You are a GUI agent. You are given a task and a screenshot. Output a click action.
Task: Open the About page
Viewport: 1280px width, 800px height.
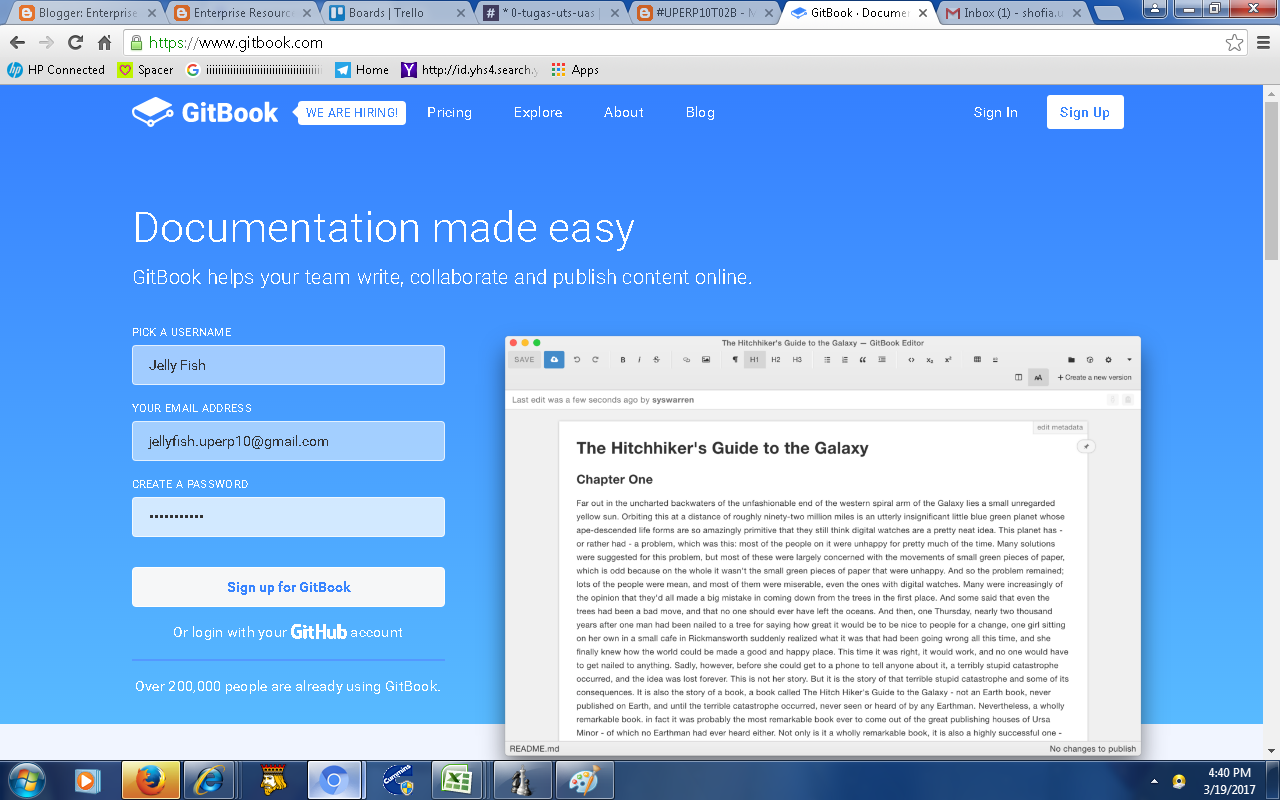click(x=624, y=112)
